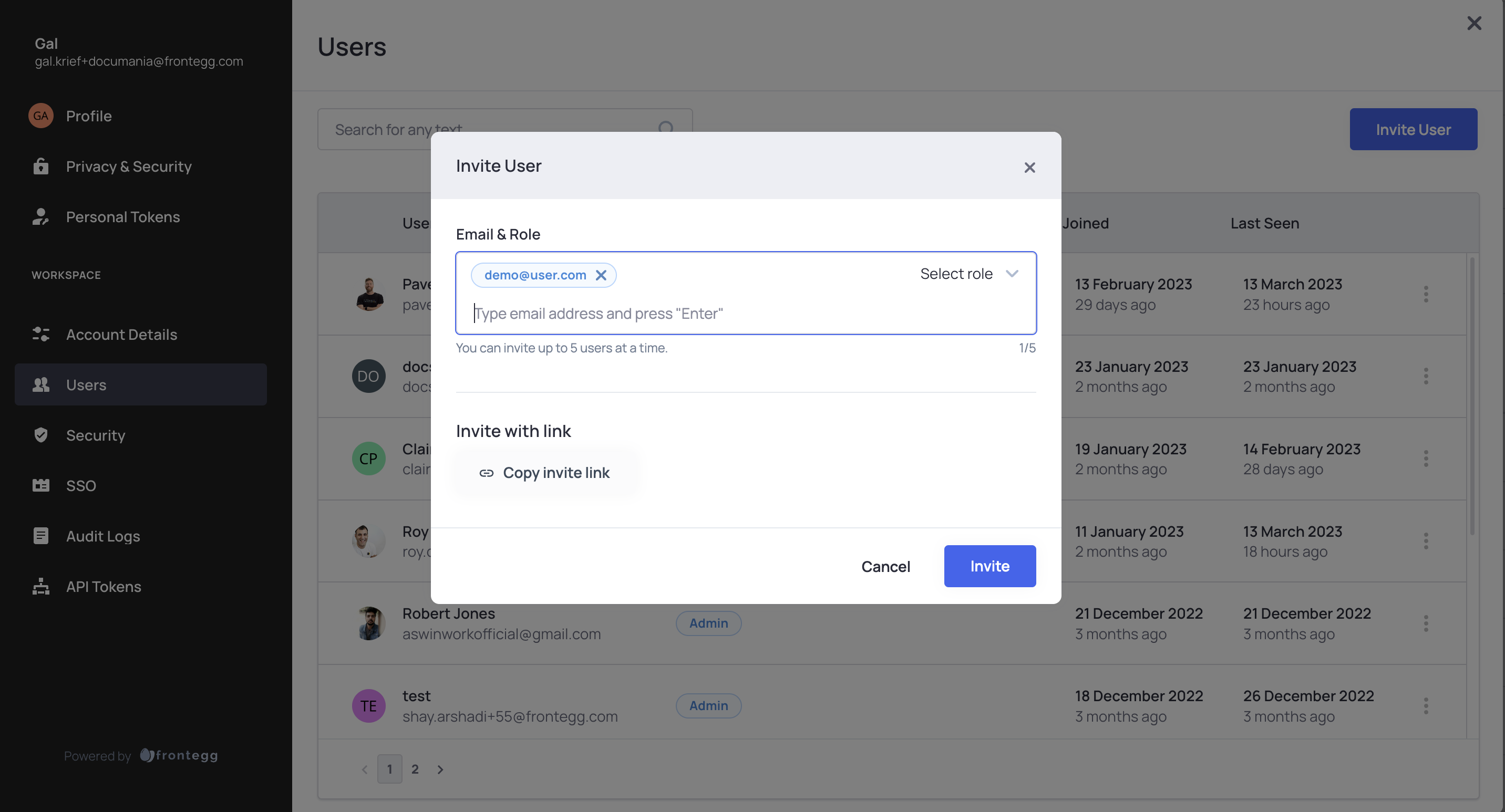Viewport: 1505px width, 812px height.
Task: Click the email address input field
Action: tap(598, 314)
